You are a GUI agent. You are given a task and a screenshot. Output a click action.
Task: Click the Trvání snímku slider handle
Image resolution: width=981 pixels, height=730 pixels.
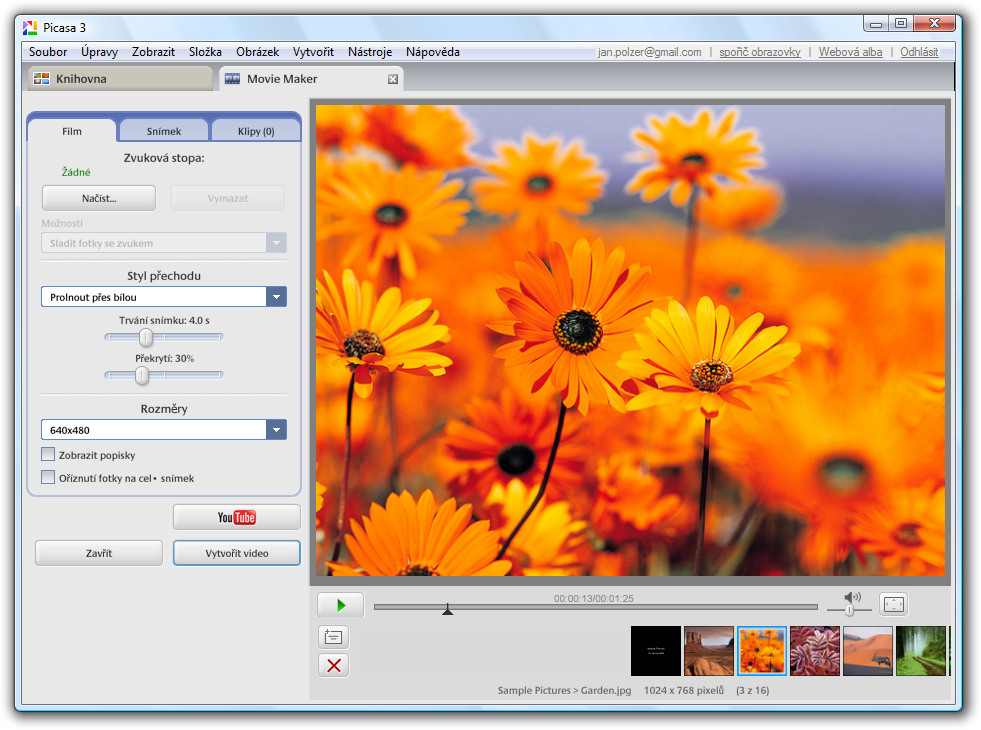[x=146, y=337]
